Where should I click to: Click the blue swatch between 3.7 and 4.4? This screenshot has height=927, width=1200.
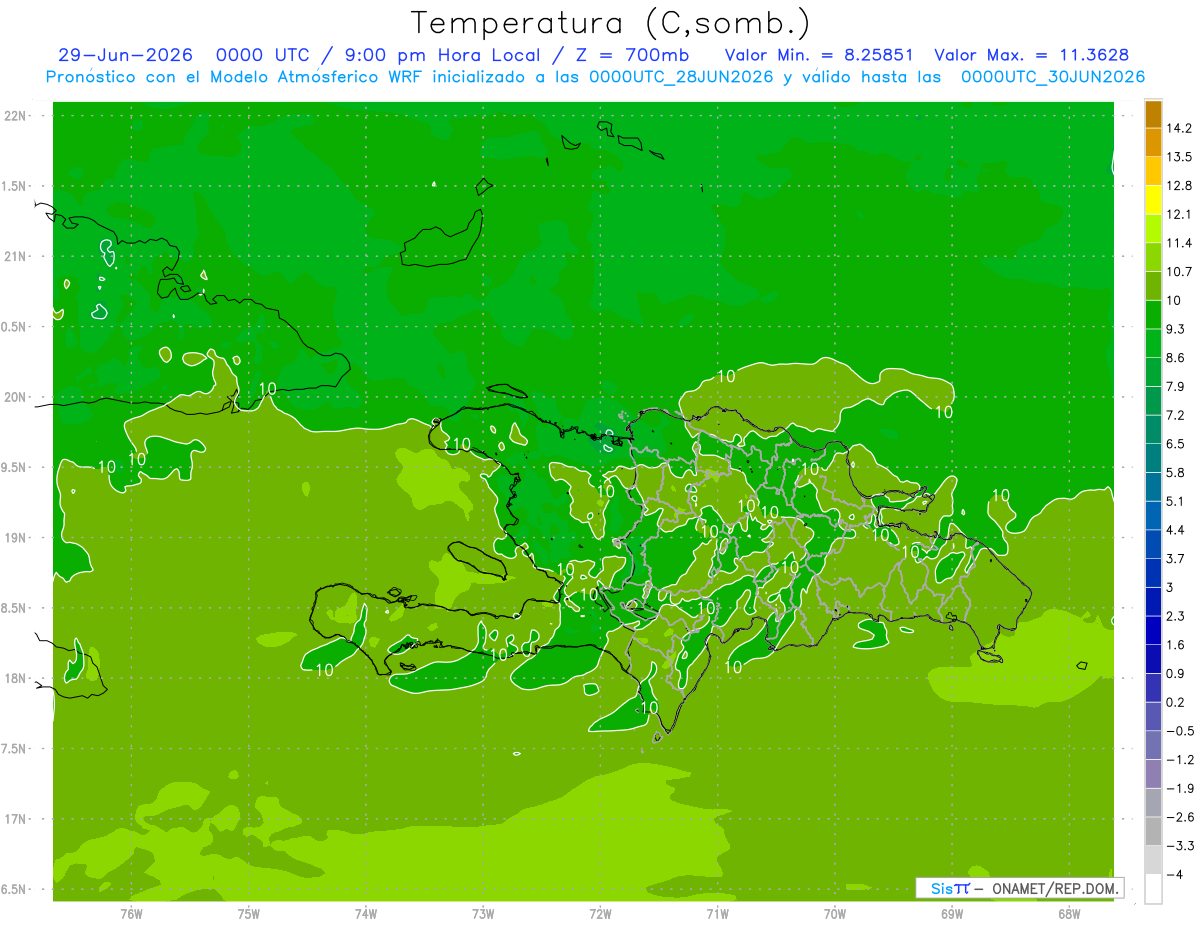[x=1153, y=544]
